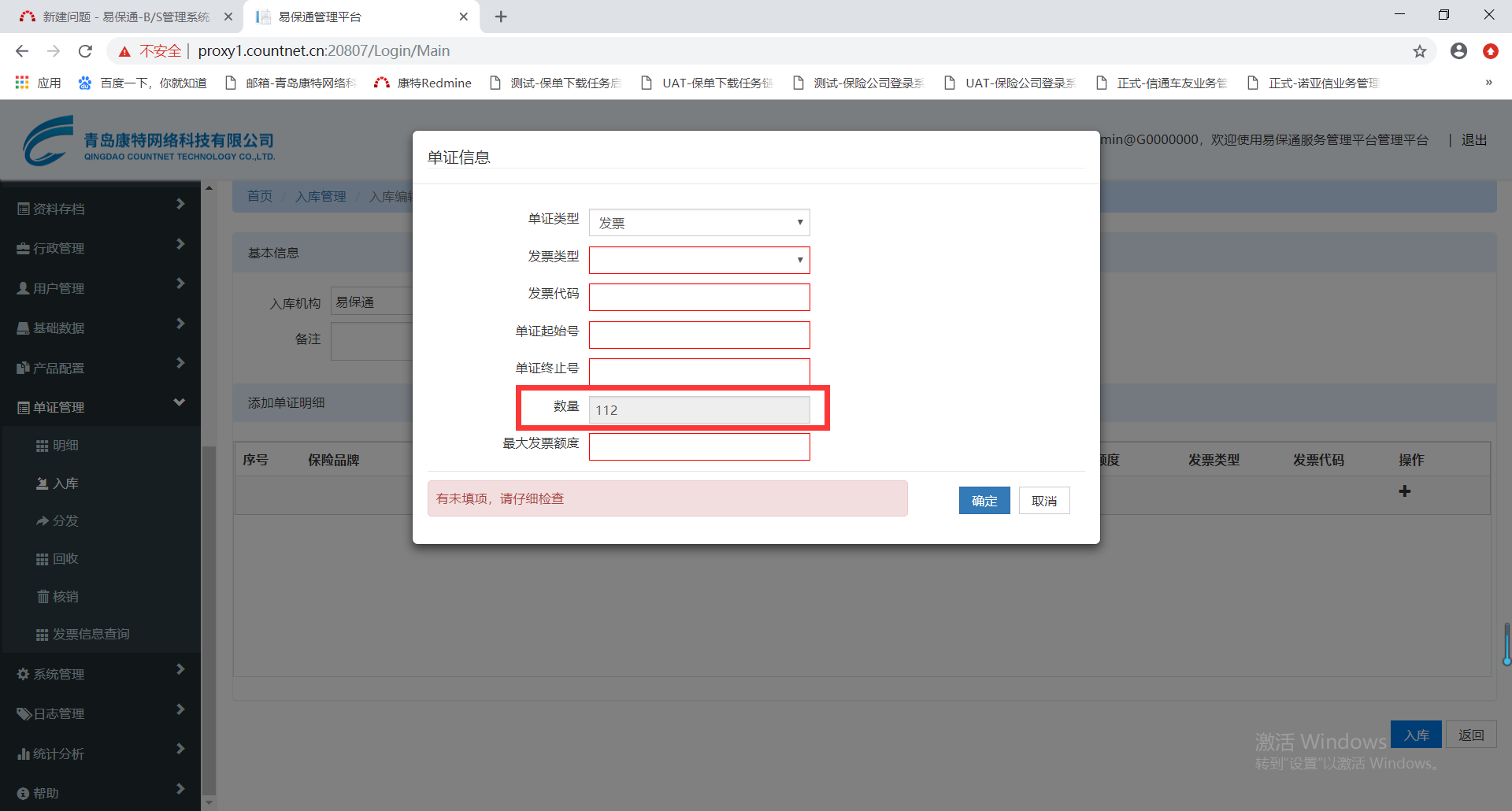Viewport: 1512px width, 811px height.
Task: Open the empty 发票类型 dropdown
Action: 699,260
